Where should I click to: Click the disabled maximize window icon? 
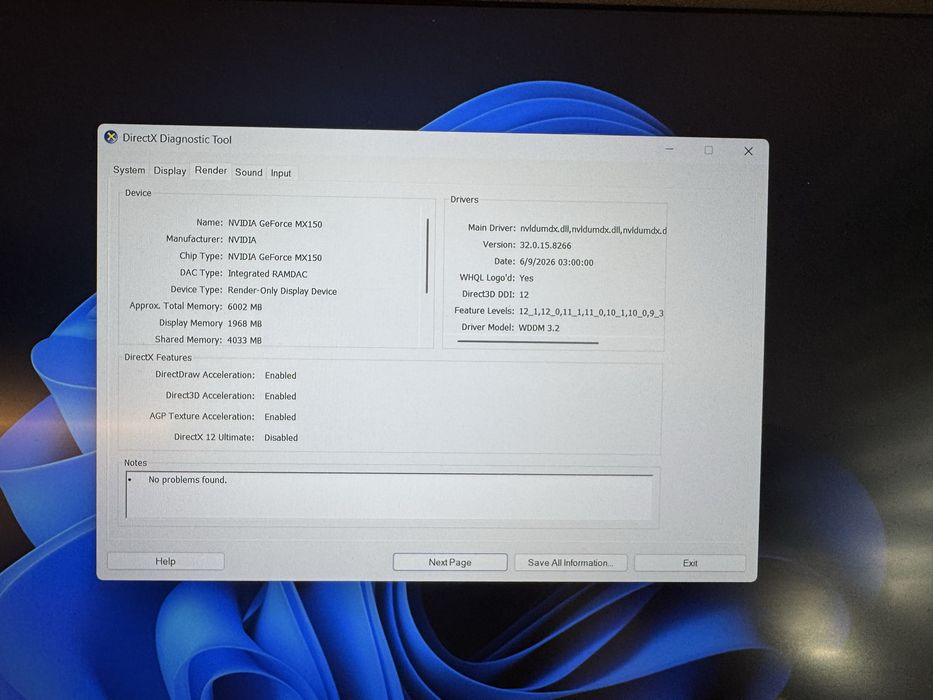tap(708, 150)
